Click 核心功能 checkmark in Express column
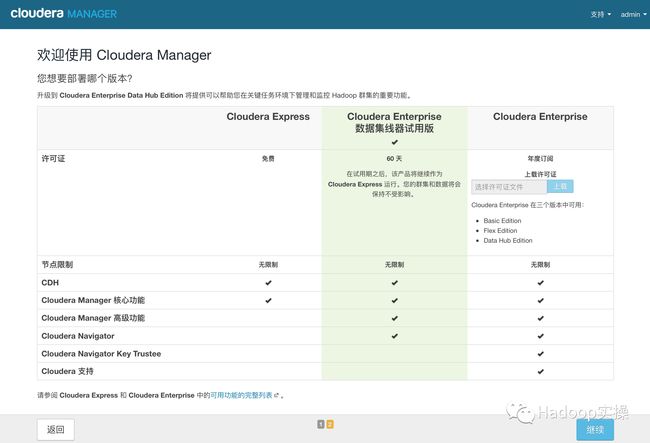Image resolution: width=650 pixels, height=443 pixels. (268, 300)
